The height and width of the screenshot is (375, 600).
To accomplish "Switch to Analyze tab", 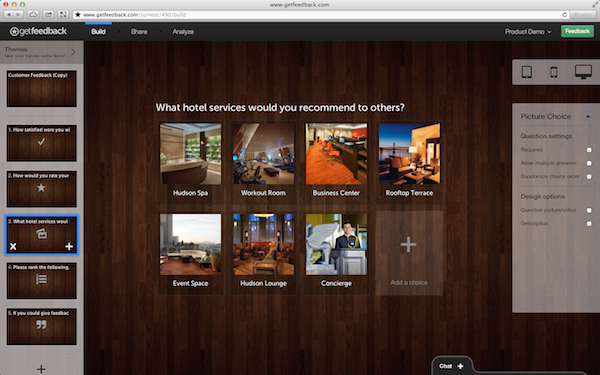I will 183,32.
